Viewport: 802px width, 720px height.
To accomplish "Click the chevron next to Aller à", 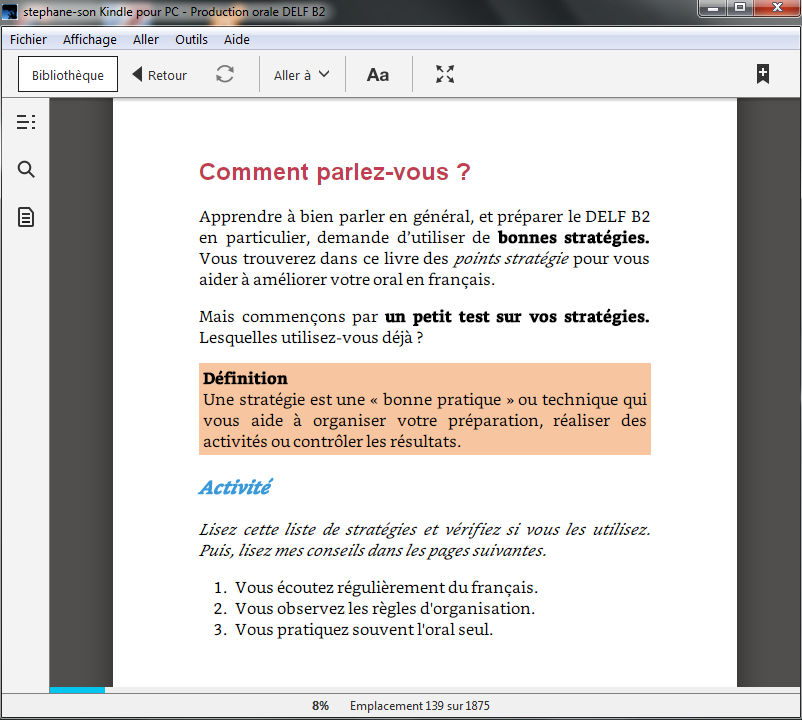I will [324, 74].
